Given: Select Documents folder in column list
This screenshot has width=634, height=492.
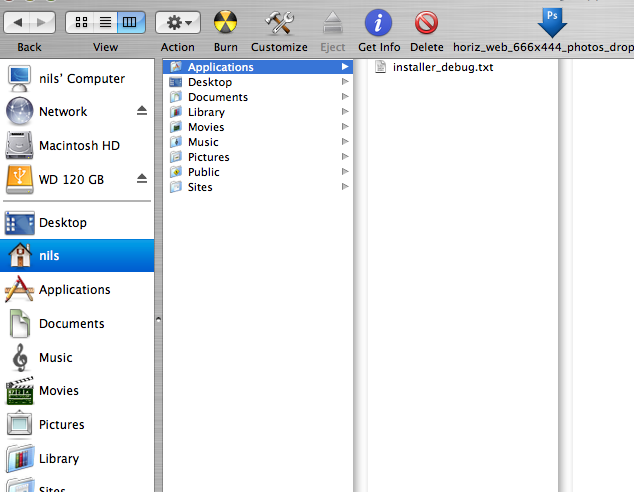Looking at the screenshot, I should pos(258,97).
